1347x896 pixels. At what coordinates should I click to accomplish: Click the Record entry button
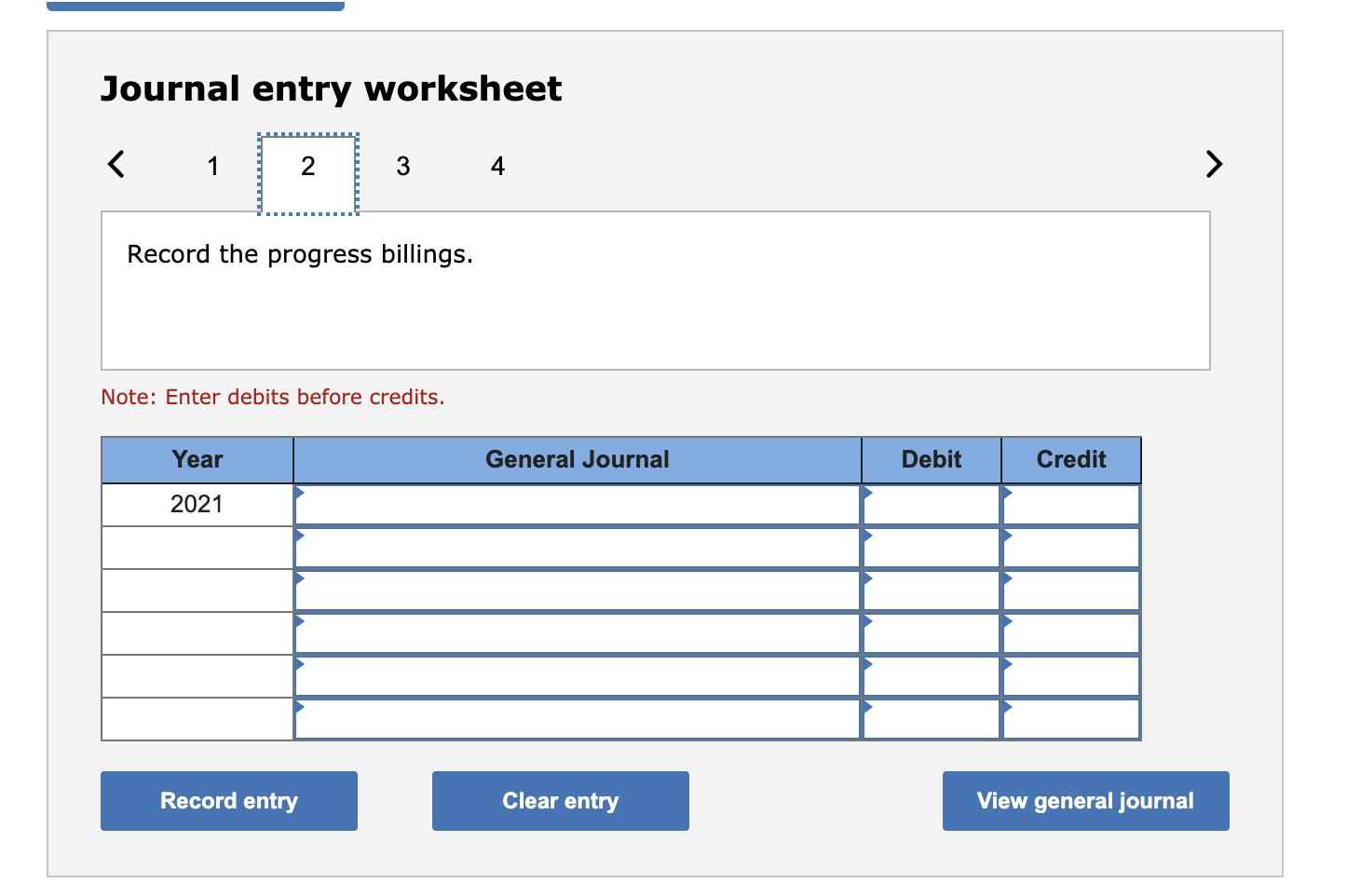[228, 800]
